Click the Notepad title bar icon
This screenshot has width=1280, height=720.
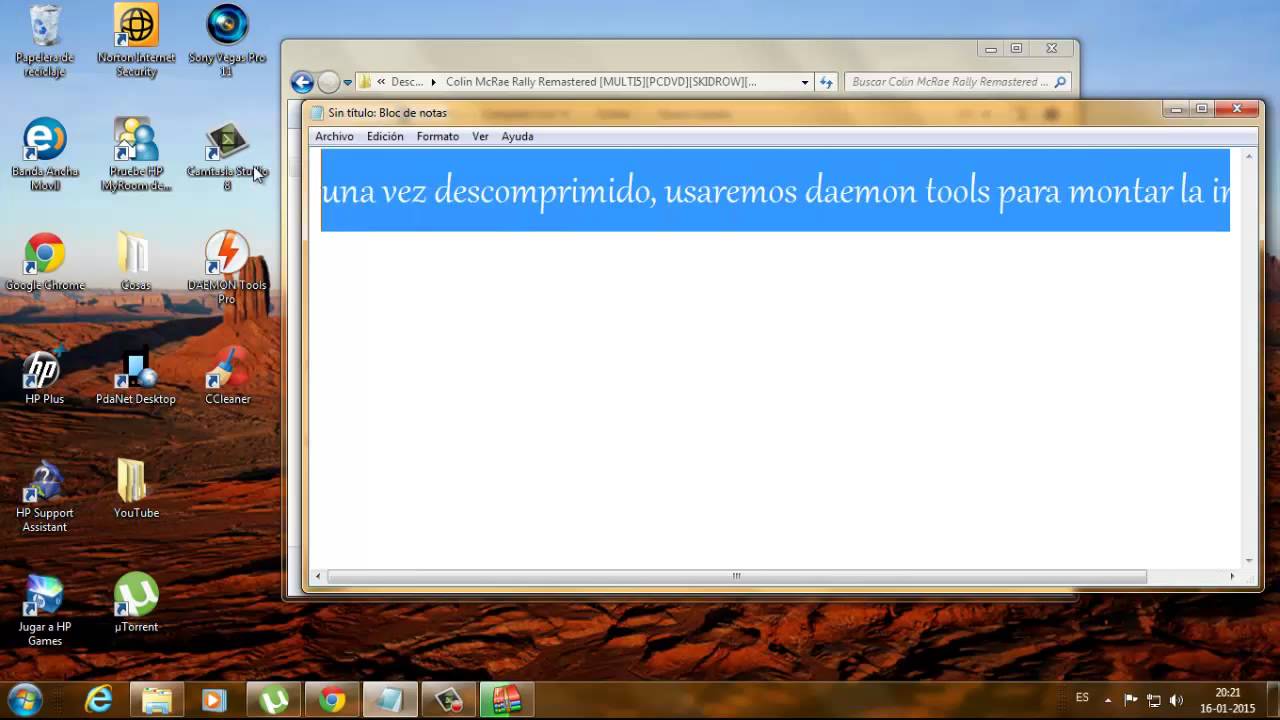[x=318, y=113]
